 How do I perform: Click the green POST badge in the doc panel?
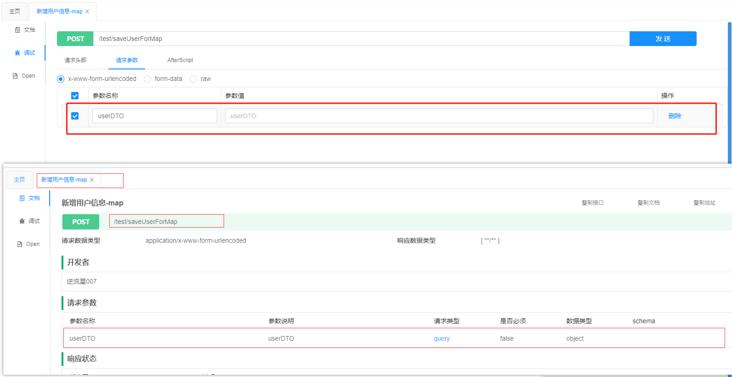(81, 222)
